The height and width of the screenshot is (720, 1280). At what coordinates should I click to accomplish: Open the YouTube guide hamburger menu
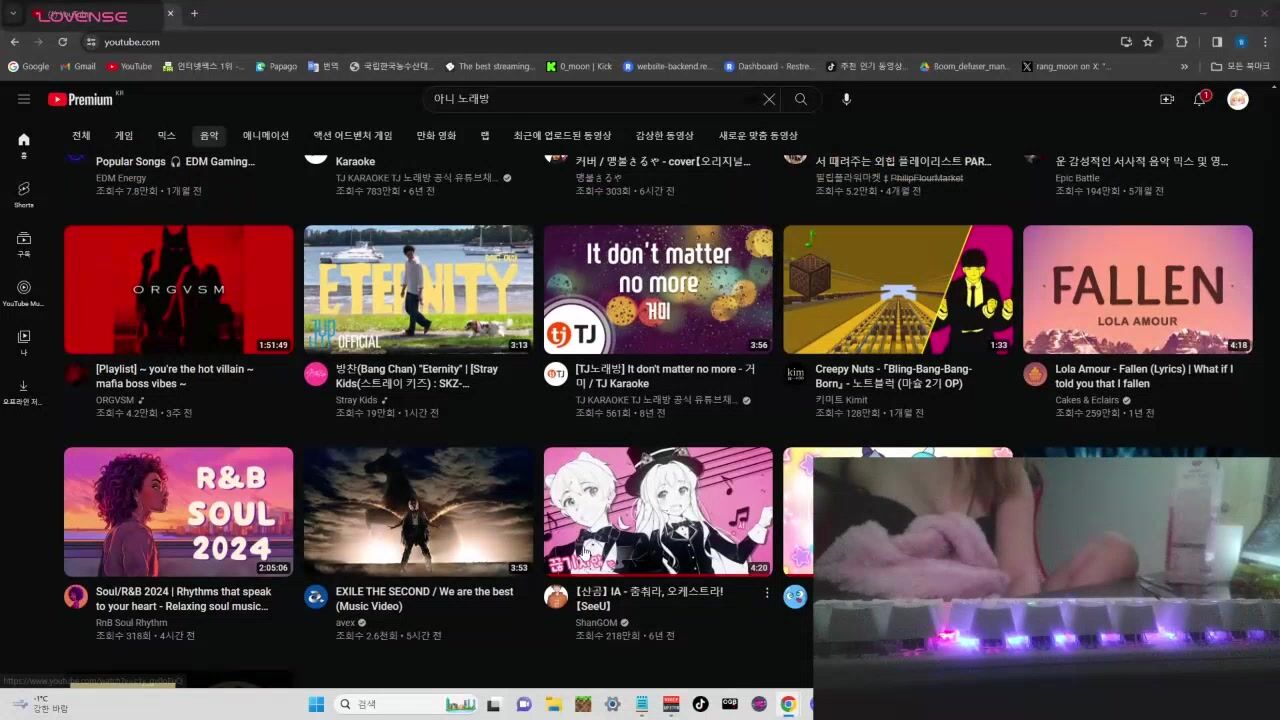(24, 99)
